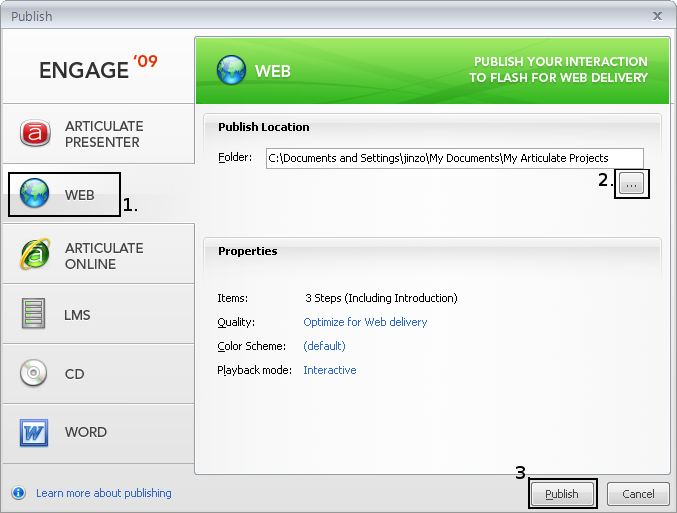Click the CD disc icon
The height and width of the screenshot is (513, 677).
coord(33,373)
